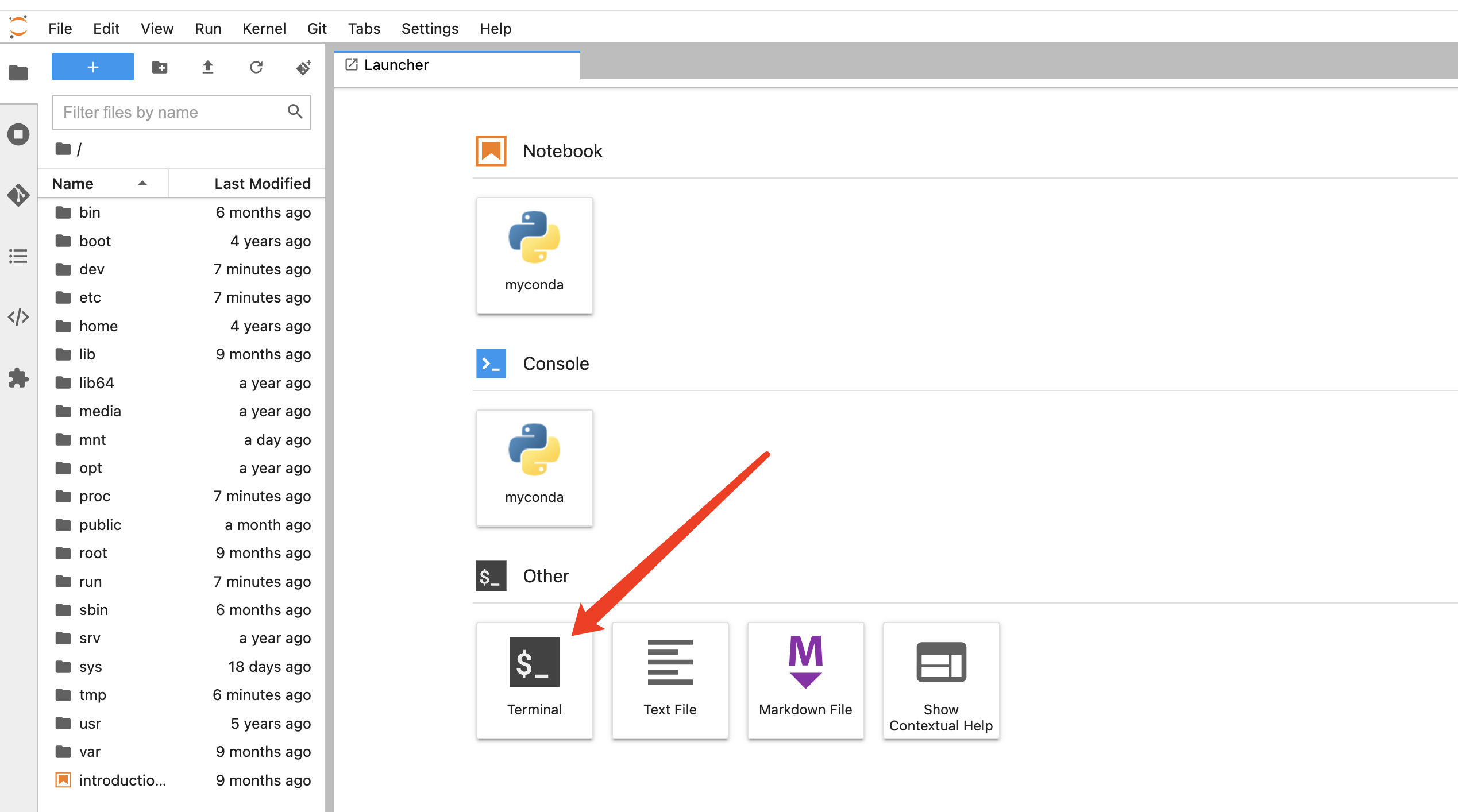Image resolution: width=1458 pixels, height=812 pixels.
Task: Select the tmp folder
Action: click(182, 695)
